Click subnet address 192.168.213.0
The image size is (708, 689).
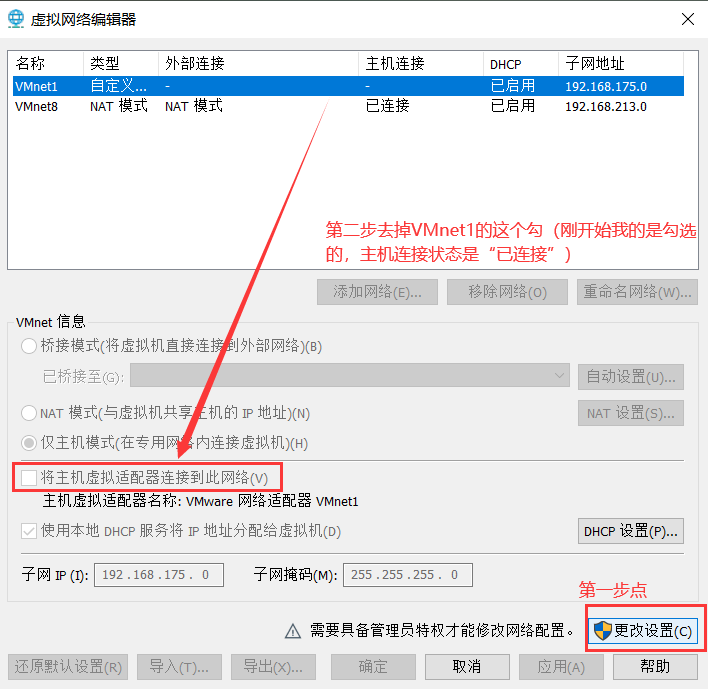[606, 107]
